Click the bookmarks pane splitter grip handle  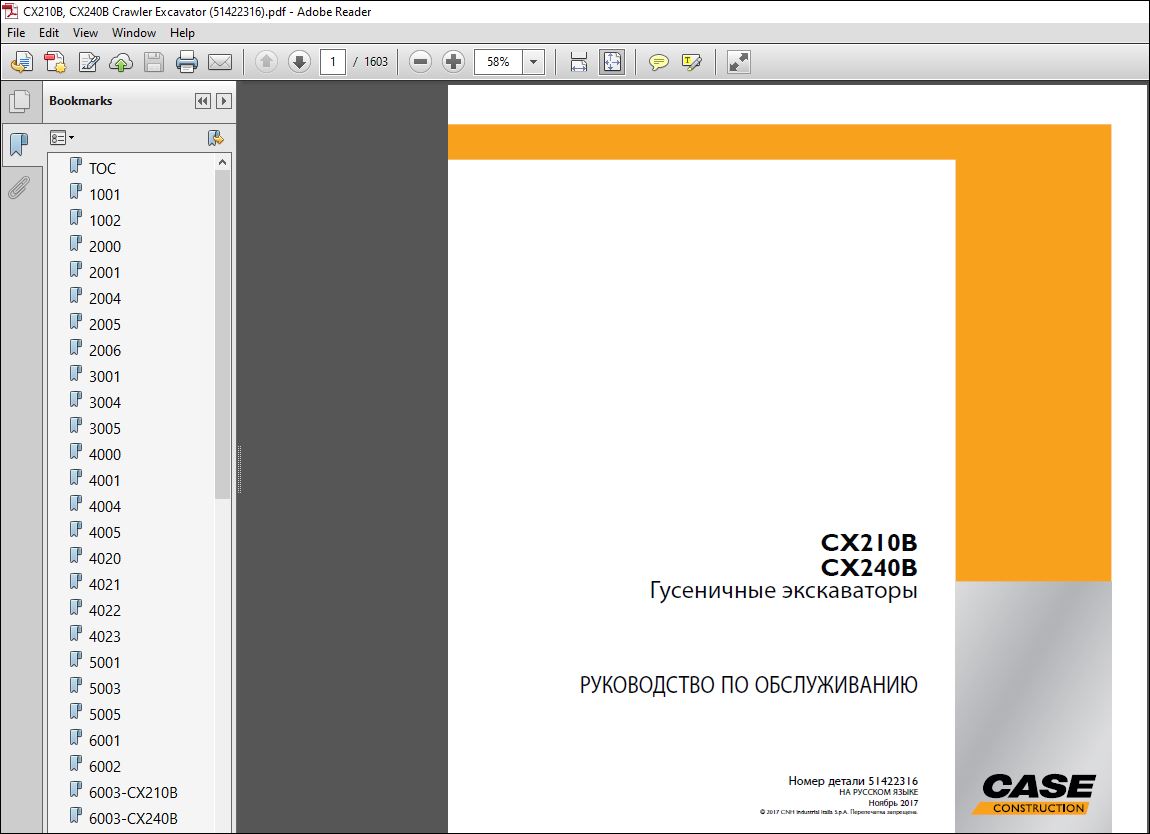239,469
